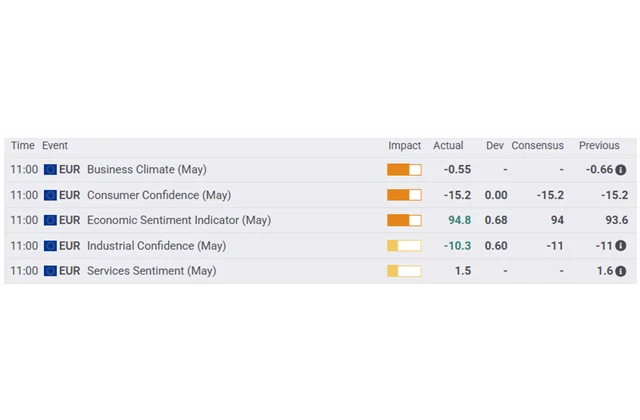Click the Previous column header

coord(599,146)
